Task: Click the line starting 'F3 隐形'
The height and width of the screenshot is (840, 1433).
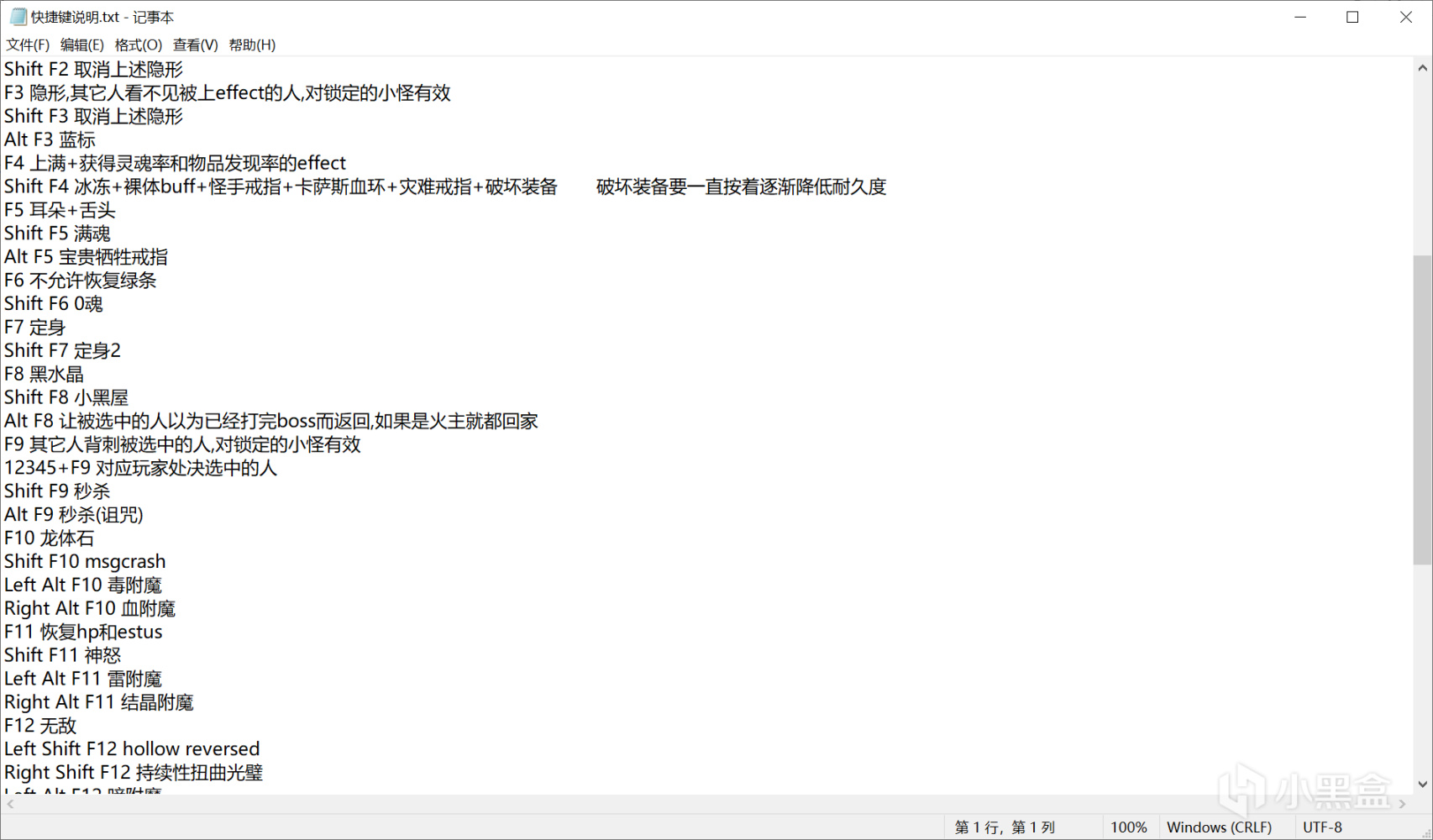Action: coord(228,93)
